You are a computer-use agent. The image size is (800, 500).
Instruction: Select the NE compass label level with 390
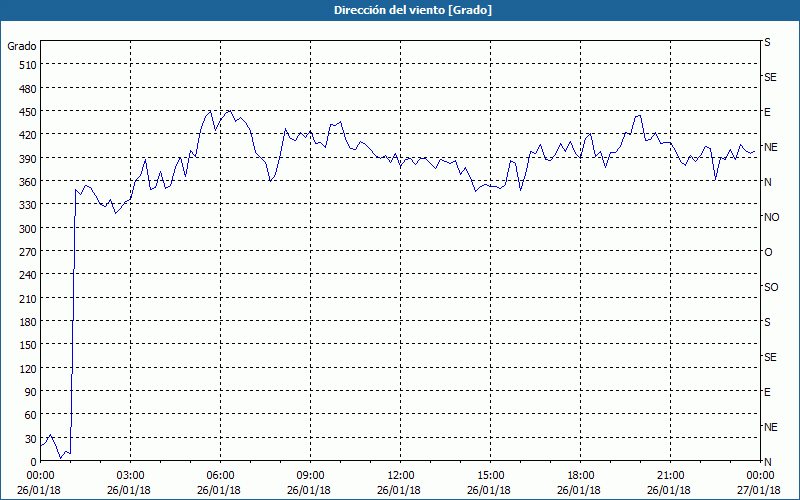[x=770, y=147]
